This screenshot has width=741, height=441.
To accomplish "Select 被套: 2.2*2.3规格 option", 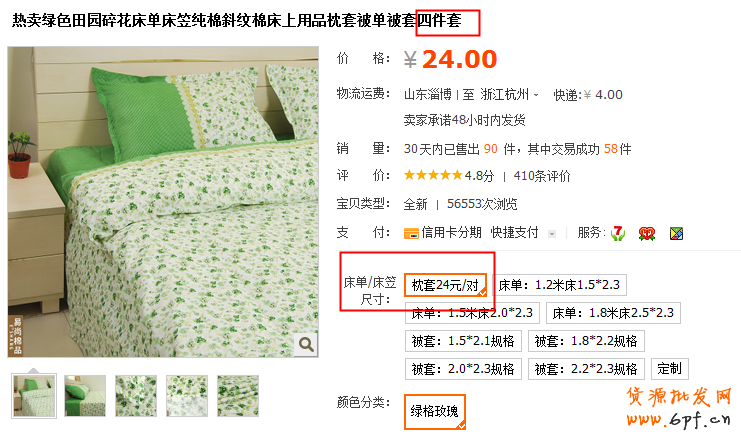I will [586, 369].
